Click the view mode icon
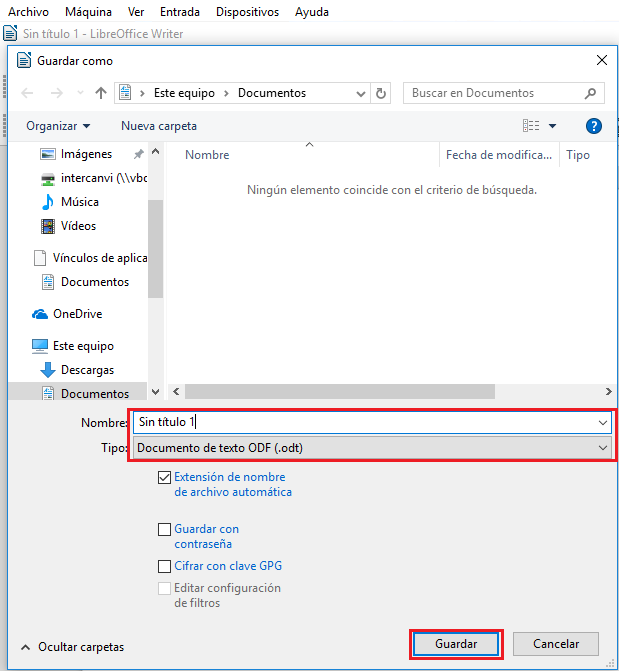The width and height of the screenshot is (619, 671). coord(531,126)
